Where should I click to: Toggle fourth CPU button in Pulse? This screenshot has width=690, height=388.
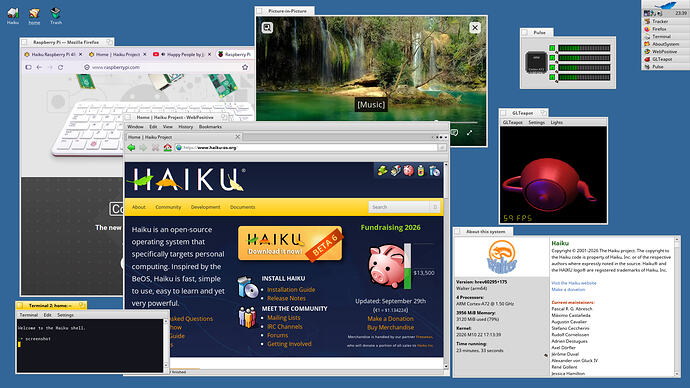(x=552, y=77)
